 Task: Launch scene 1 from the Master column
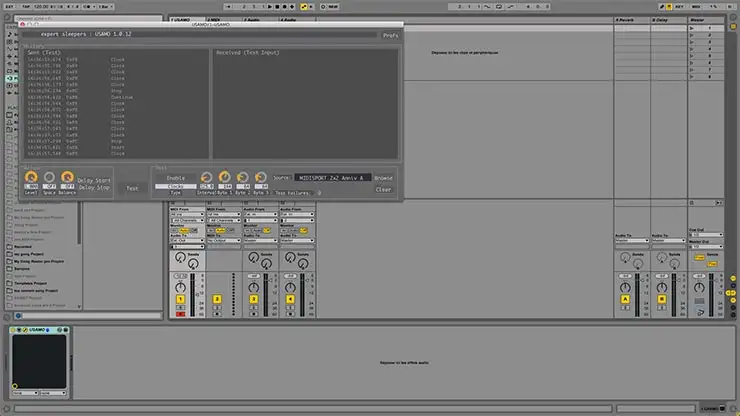(x=692, y=28)
